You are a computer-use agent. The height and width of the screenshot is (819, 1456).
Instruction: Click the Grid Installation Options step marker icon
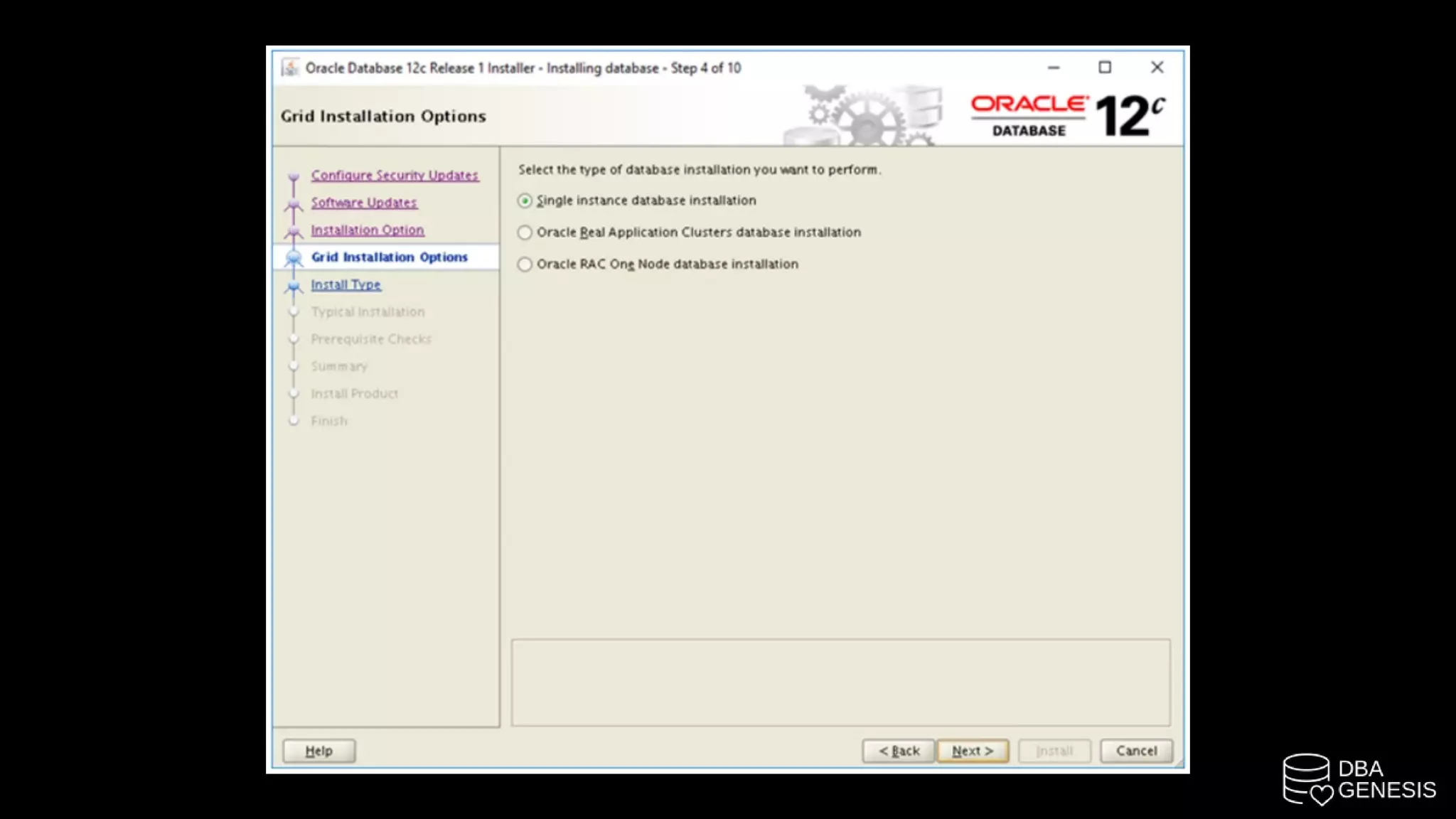294,258
